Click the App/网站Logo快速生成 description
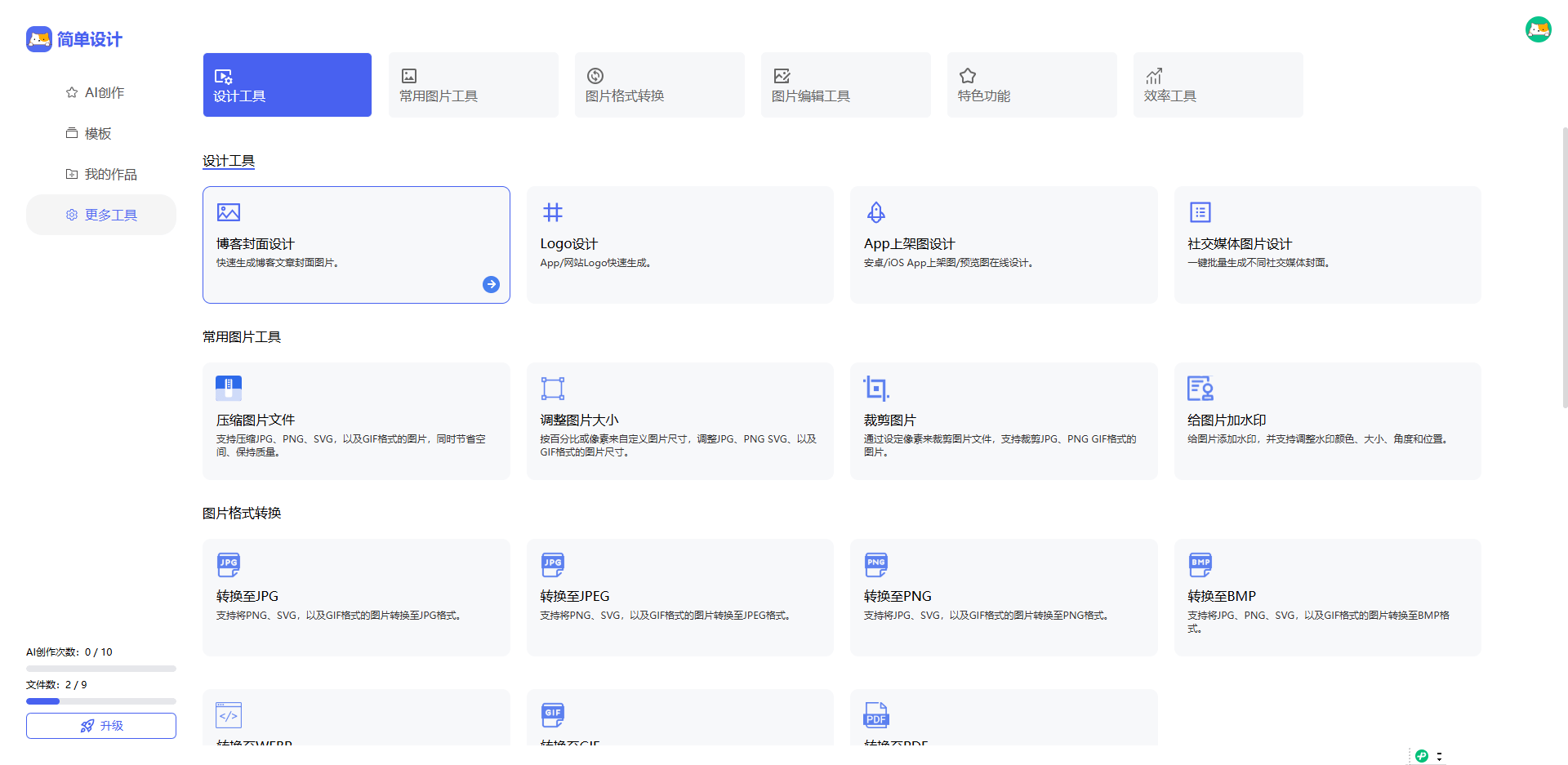The width and height of the screenshot is (1568, 765). pyautogui.click(x=595, y=263)
